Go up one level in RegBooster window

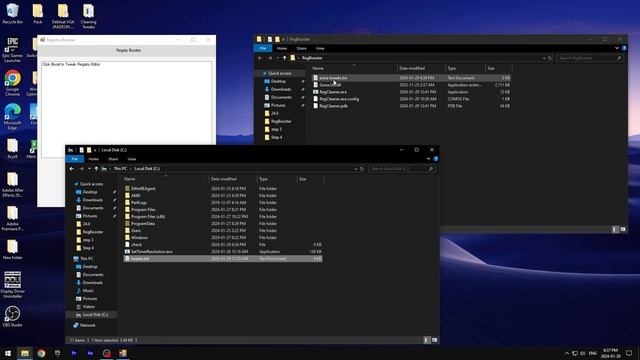click(x=284, y=58)
